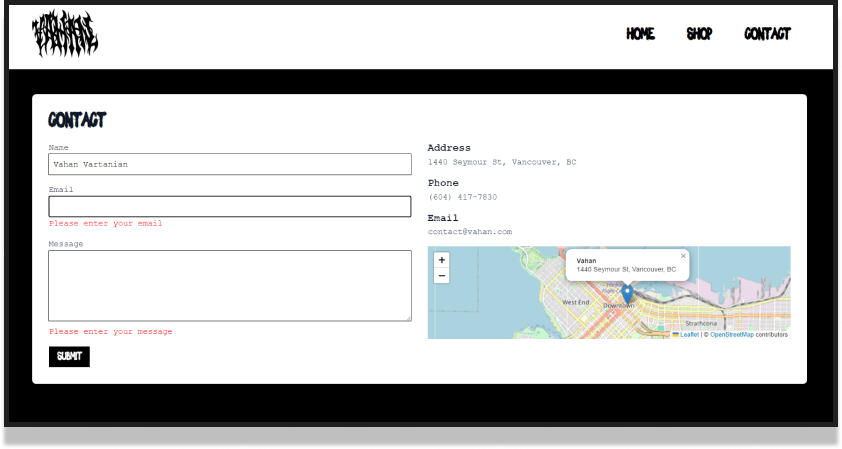
Task: Click the West End label on map
Action: coord(576,302)
